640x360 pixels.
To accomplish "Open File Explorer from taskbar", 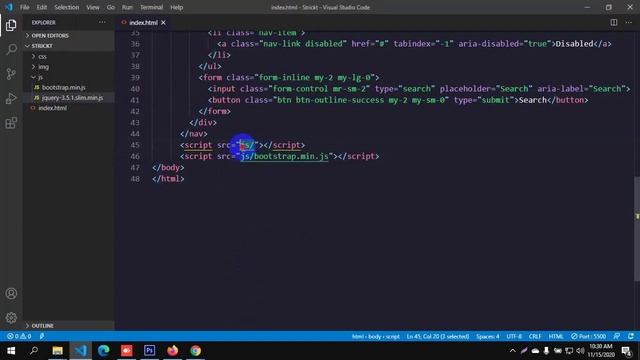I will coord(58,351).
